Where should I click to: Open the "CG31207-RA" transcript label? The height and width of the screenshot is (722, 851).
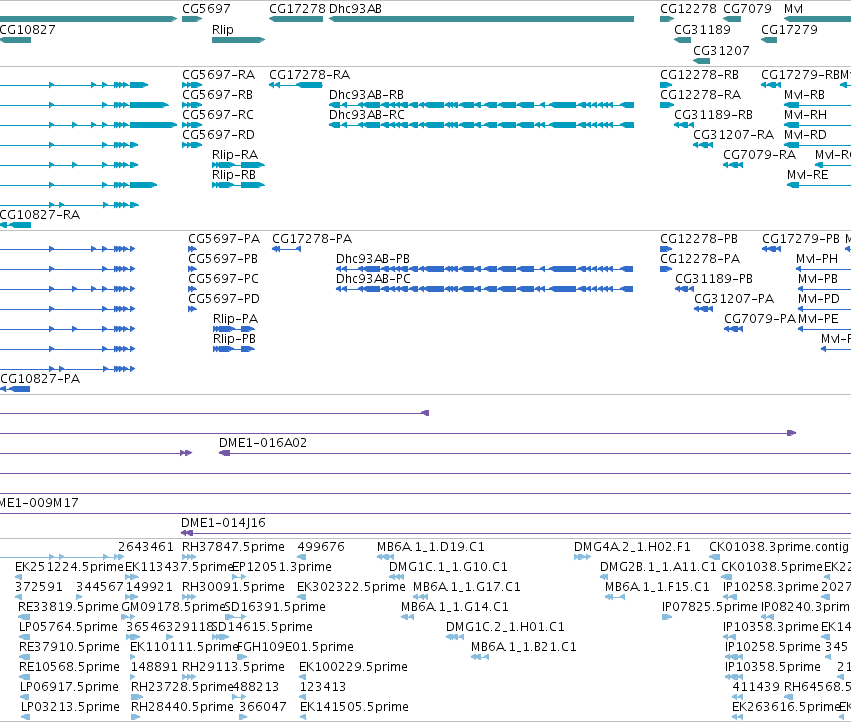[x=733, y=135]
